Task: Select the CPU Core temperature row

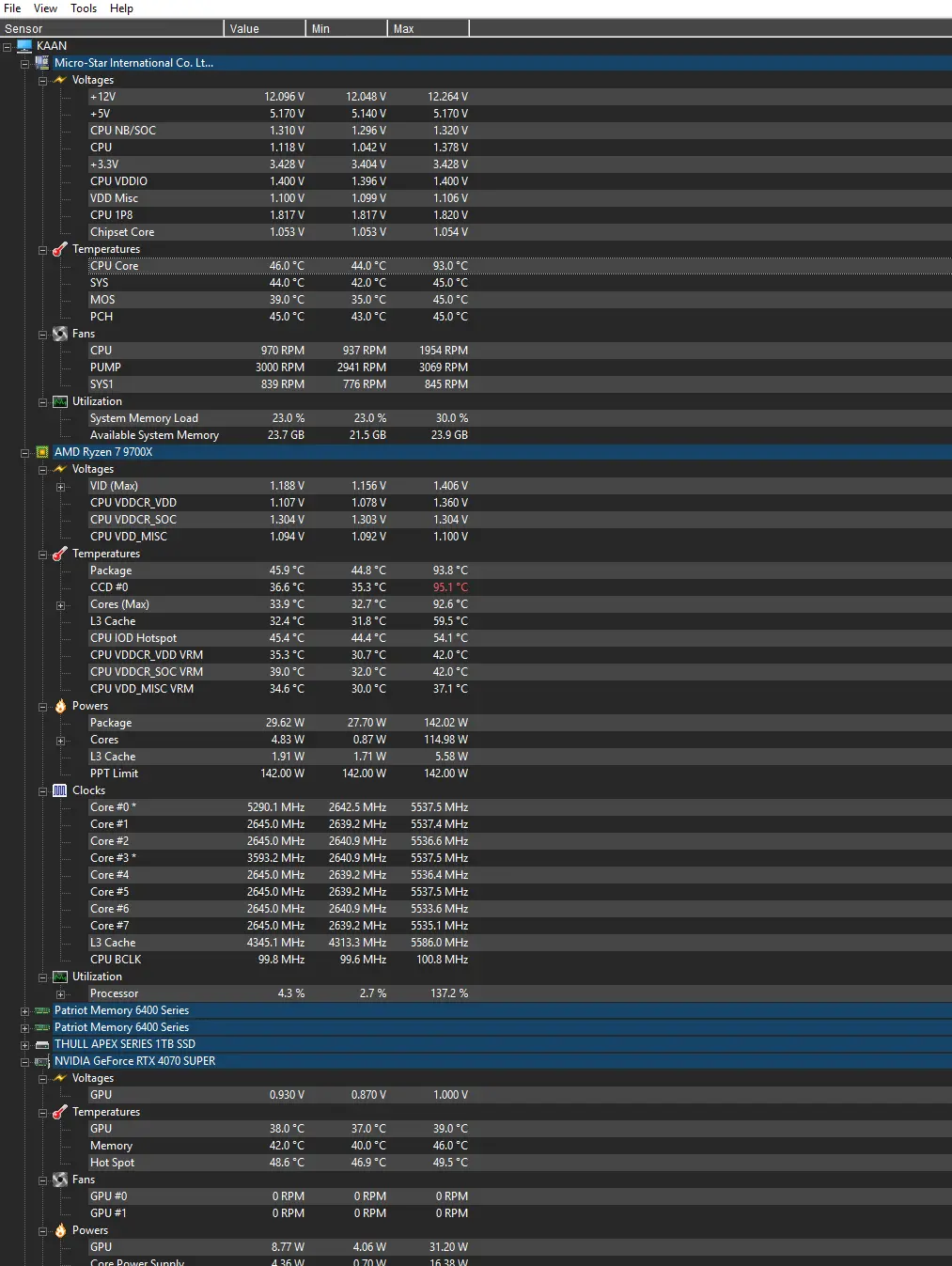Action: pyautogui.click(x=520, y=266)
